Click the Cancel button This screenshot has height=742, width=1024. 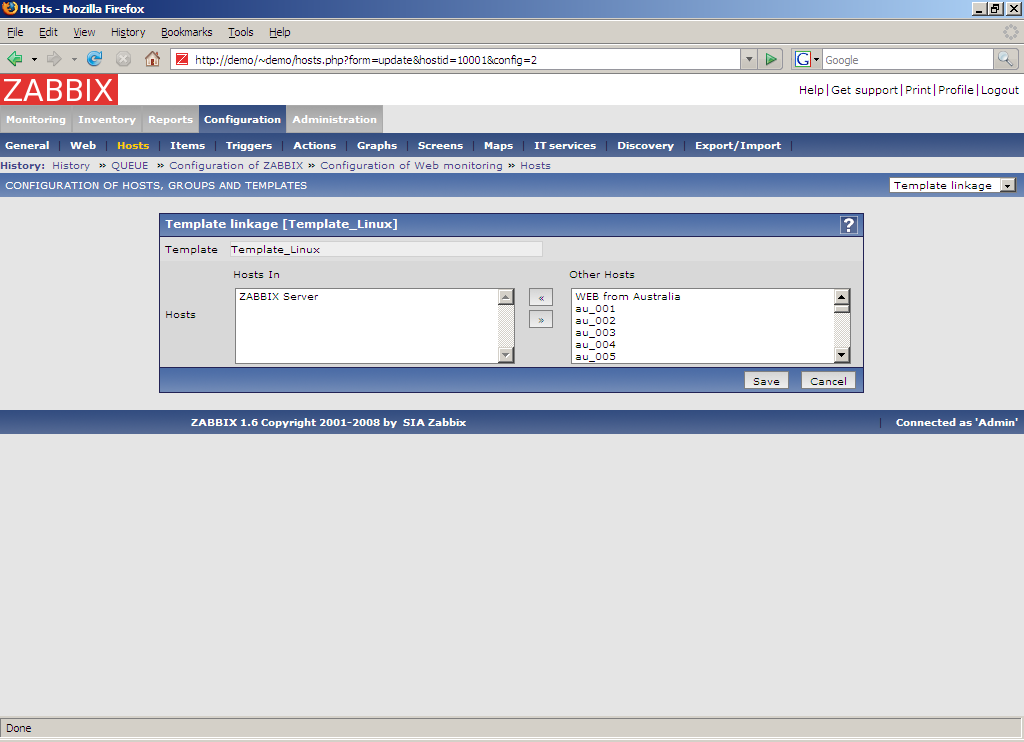[828, 381]
